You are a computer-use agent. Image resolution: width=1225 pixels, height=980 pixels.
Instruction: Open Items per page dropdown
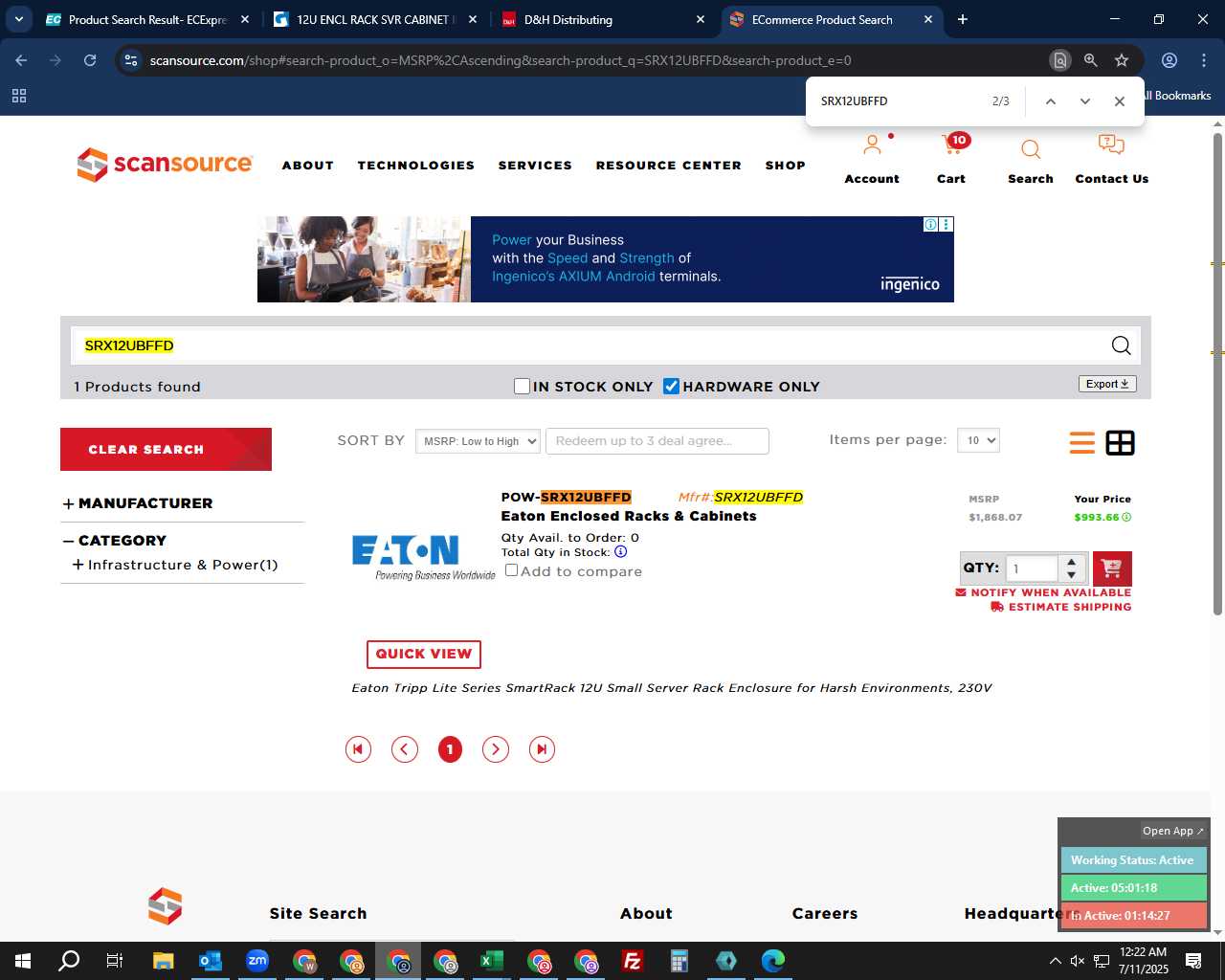(x=978, y=440)
